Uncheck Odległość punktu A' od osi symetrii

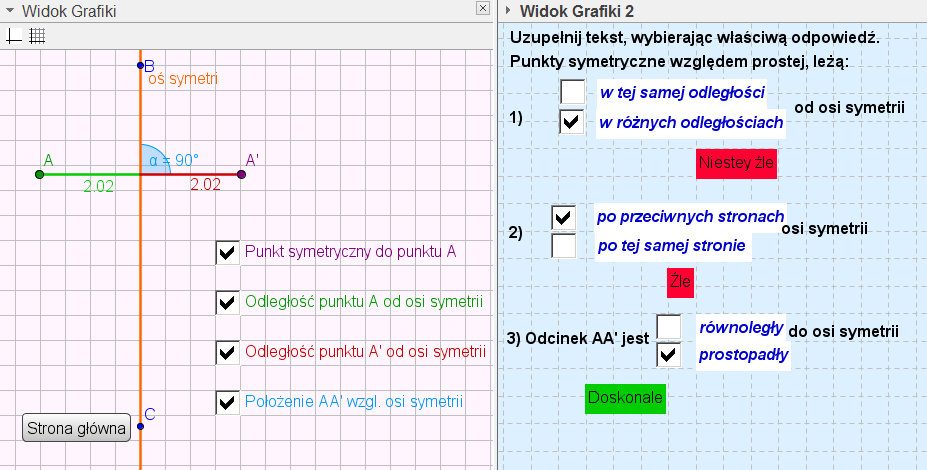click(x=227, y=352)
